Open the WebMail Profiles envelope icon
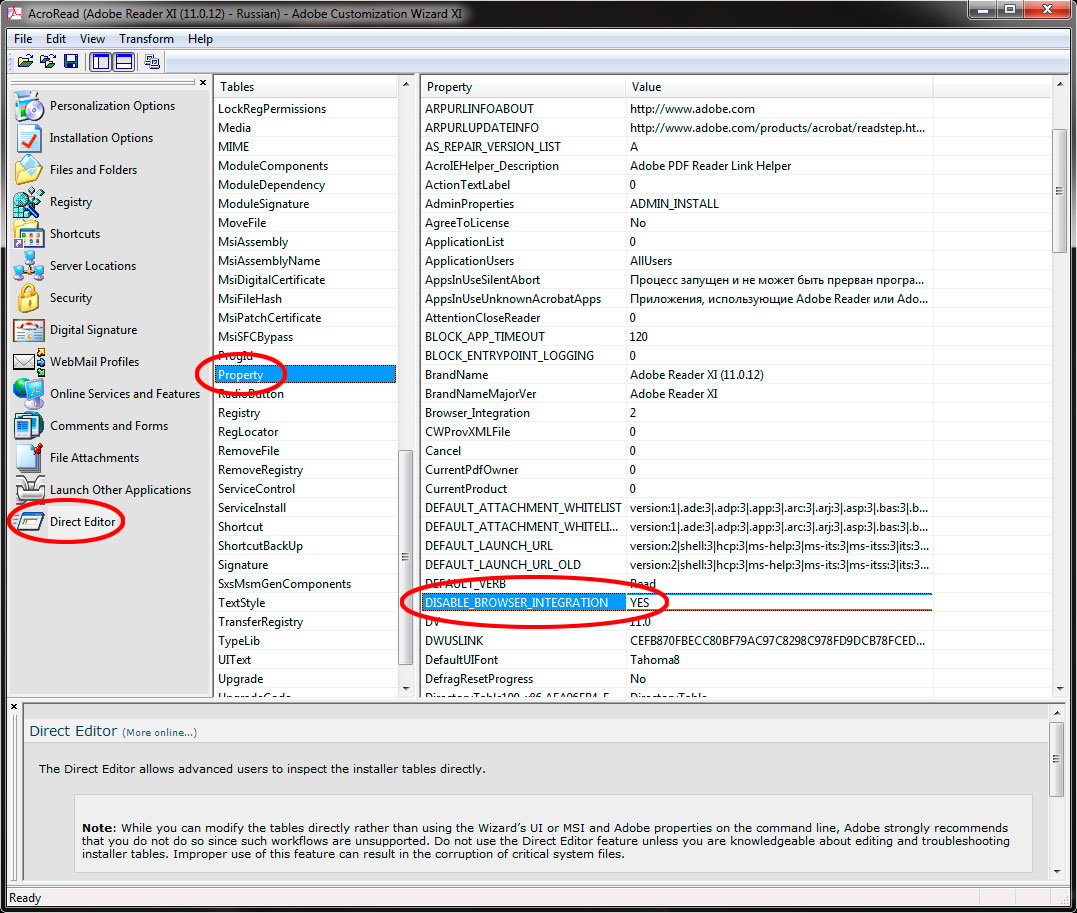The image size is (1077, 913). pyautogui.click(x=29, y=362)
